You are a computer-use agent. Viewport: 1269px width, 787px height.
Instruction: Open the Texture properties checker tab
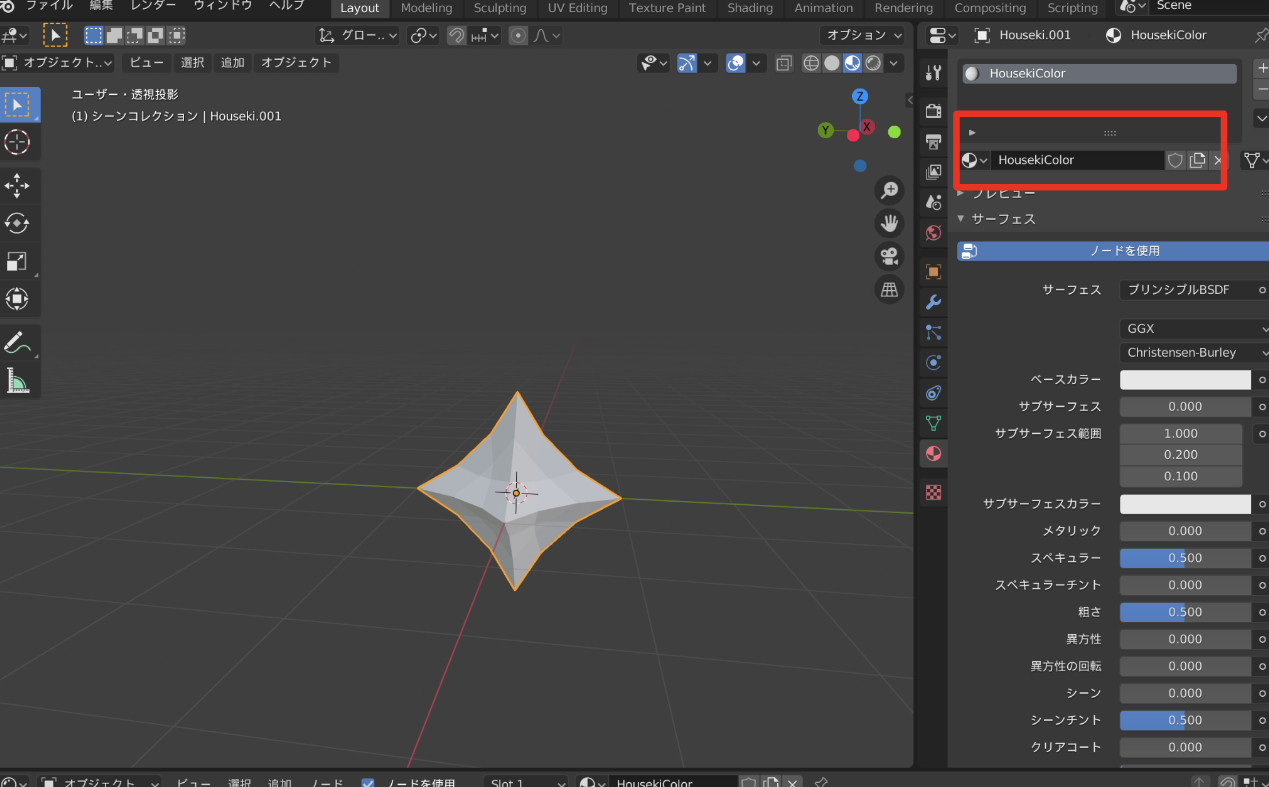click(933, 491)
